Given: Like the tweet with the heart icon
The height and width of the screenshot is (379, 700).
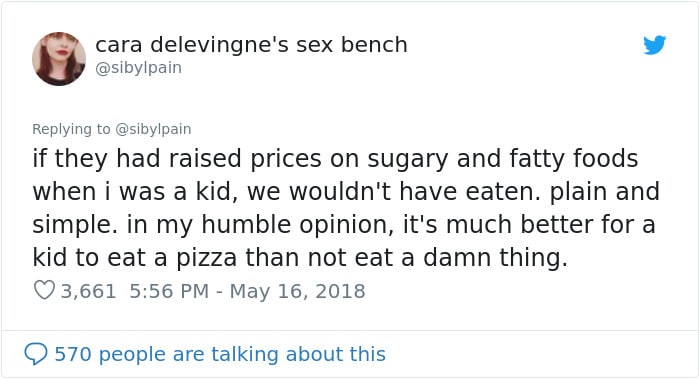Looking at the screenshot, I should pyautogui.click(x=44, y=290).
